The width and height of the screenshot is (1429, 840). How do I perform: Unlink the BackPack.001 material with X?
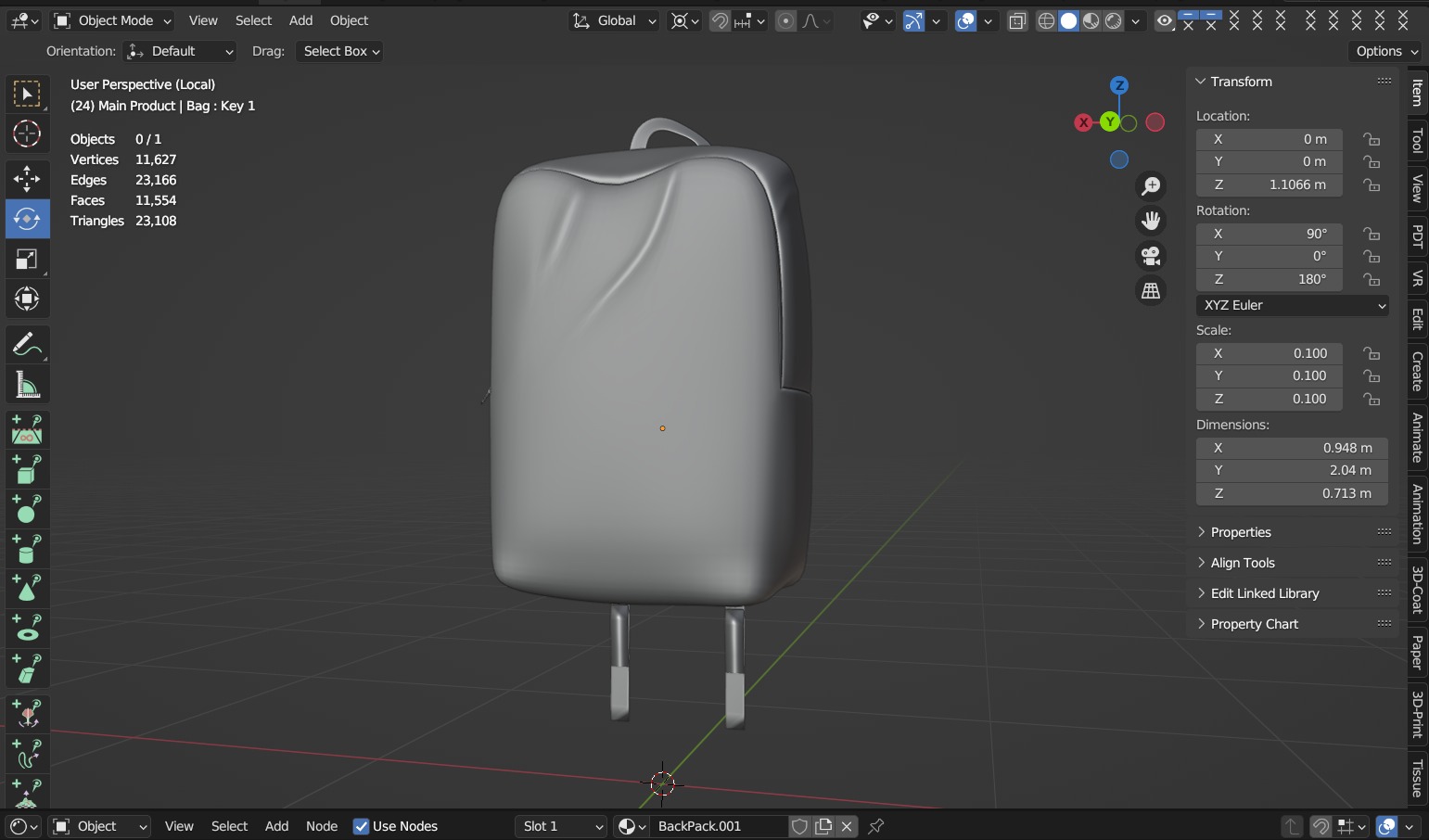tap(847, 826)
